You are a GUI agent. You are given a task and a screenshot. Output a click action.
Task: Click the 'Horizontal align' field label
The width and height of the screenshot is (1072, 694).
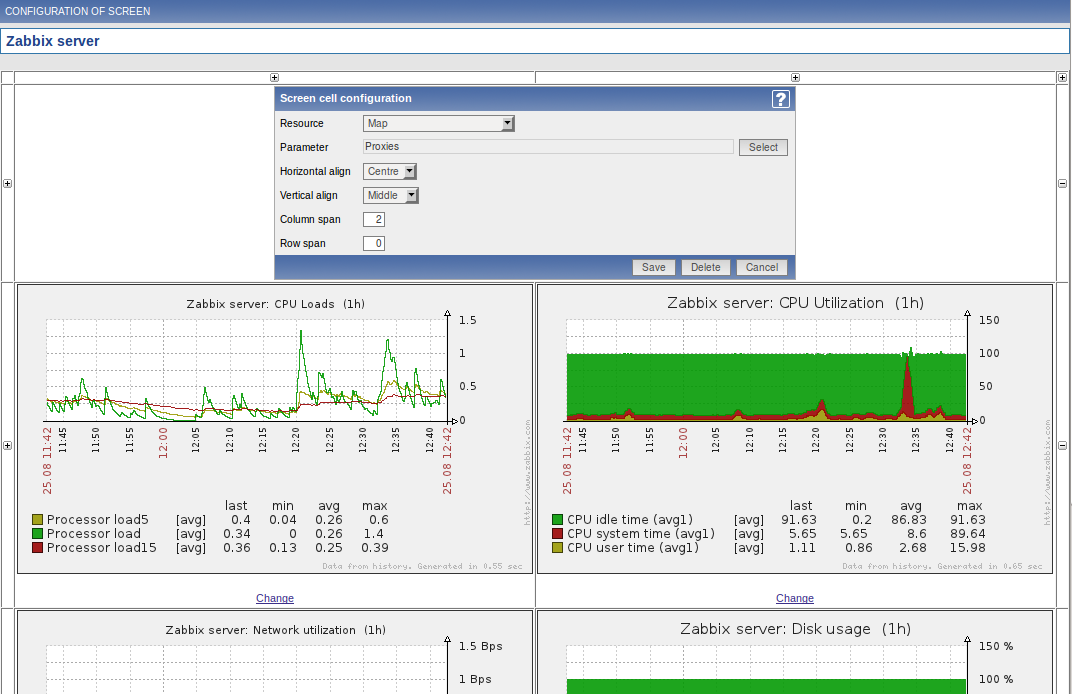click(x=315, y=172)
